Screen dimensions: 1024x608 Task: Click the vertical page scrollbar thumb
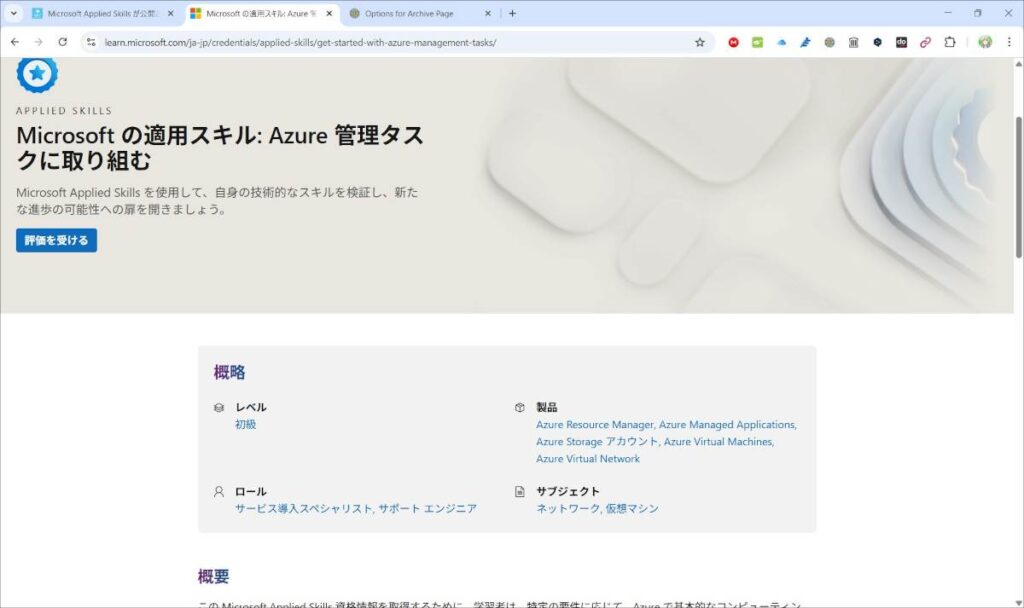tap(1018, 187)
